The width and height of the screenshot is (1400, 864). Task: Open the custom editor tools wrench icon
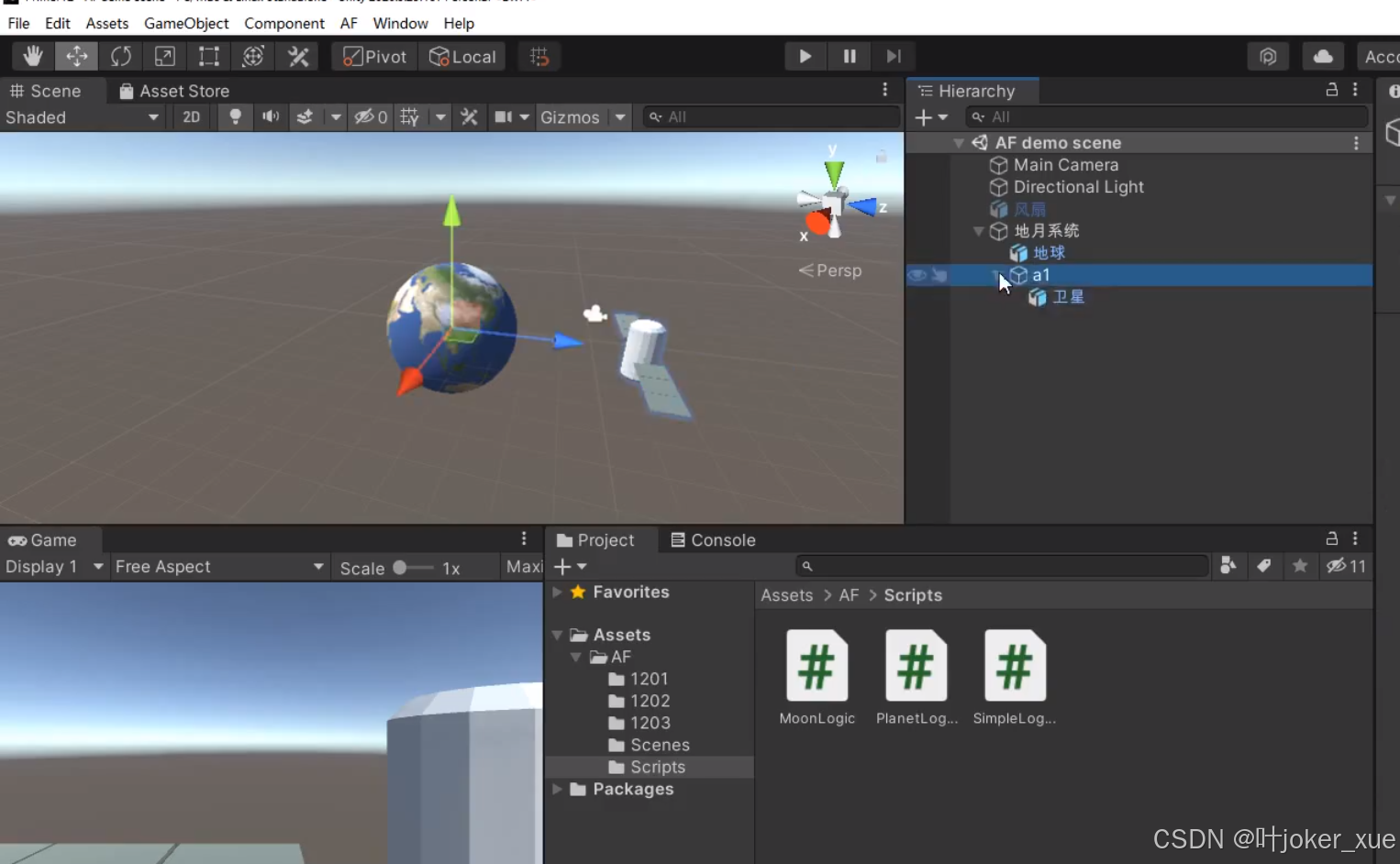point(296,56)
